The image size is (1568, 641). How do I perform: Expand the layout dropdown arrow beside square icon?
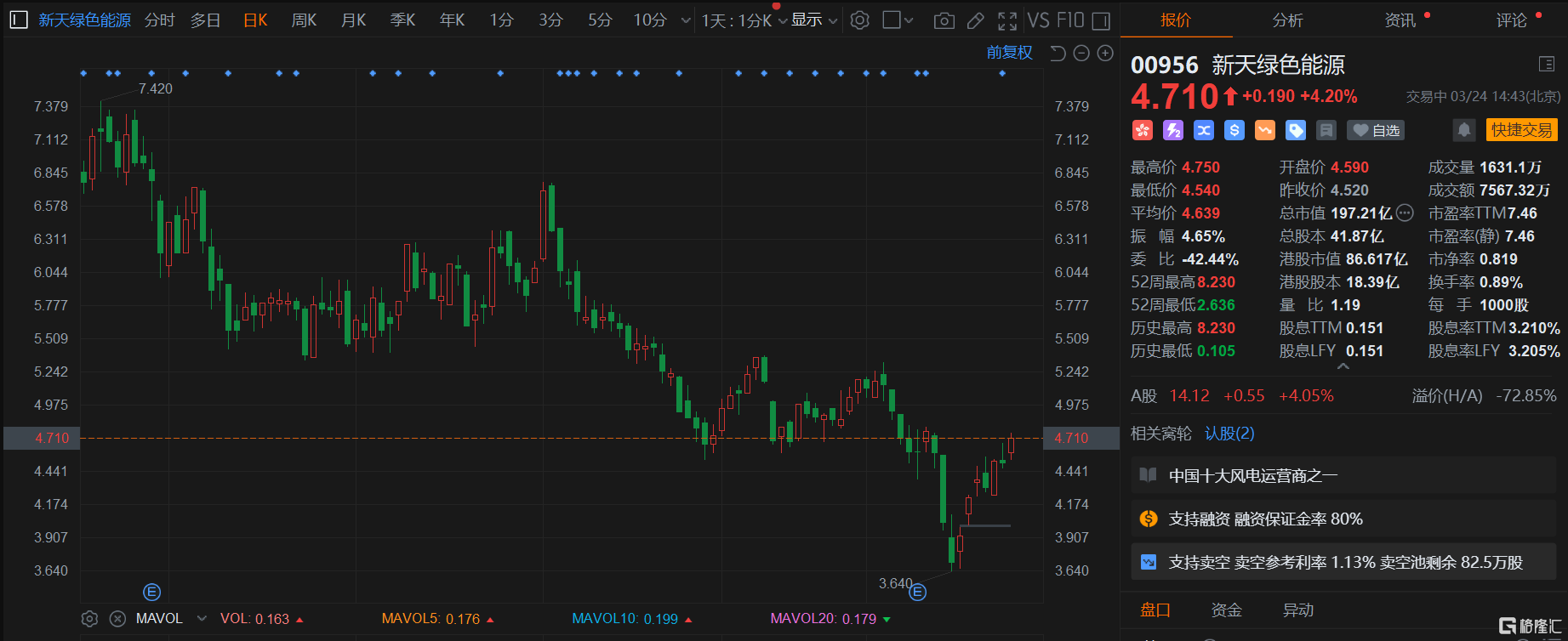click(909, 20)
